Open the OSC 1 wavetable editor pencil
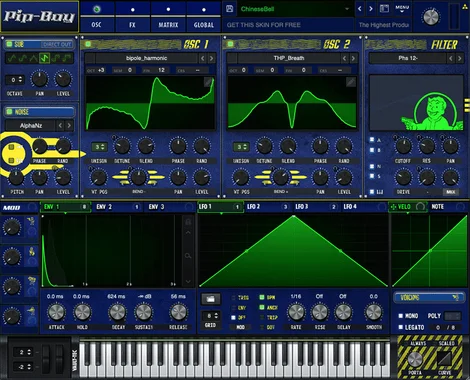This screenshot has height=380, width=470. coord(208,81)
